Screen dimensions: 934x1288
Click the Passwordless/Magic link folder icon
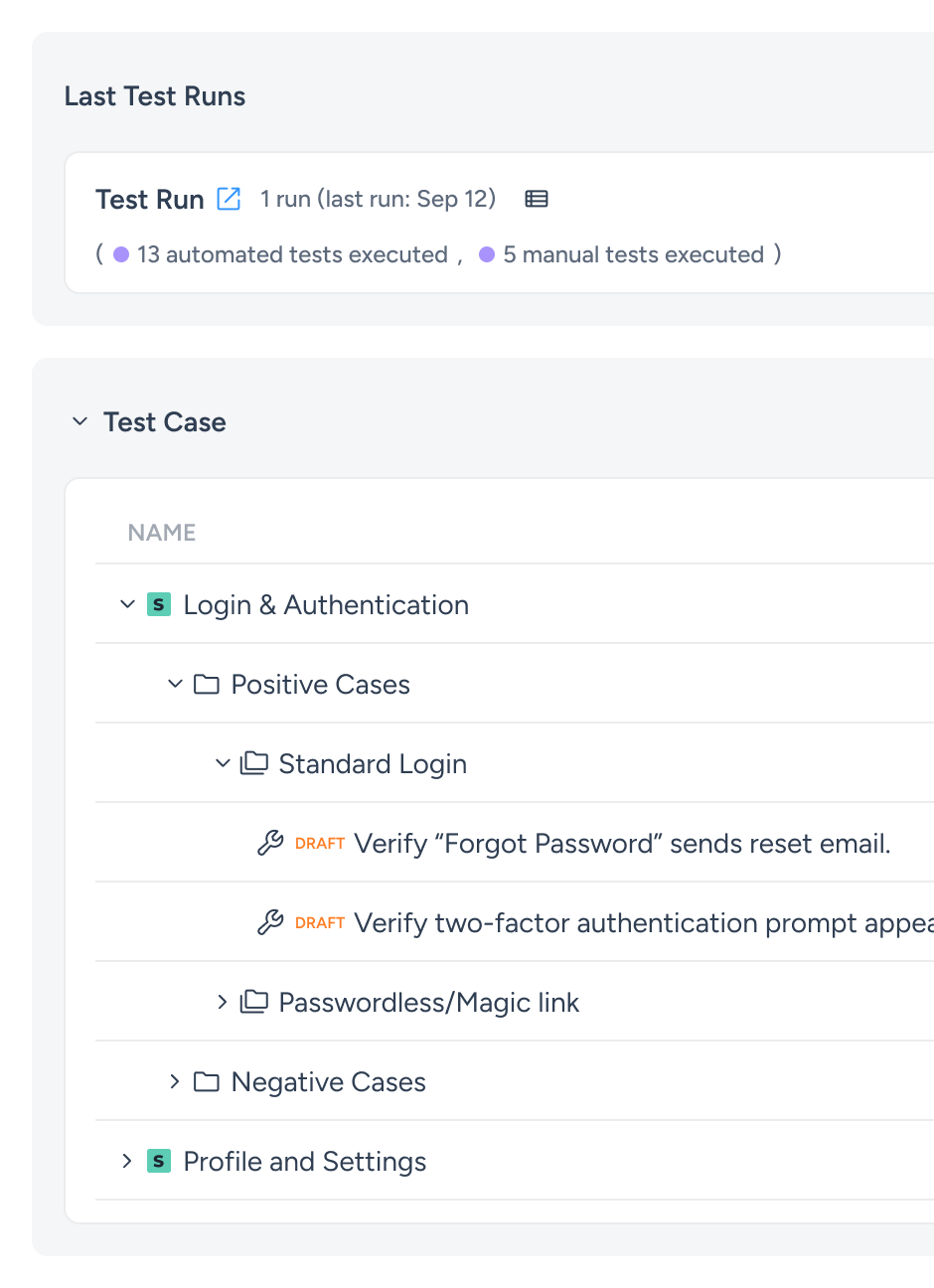coord(254,1002)
